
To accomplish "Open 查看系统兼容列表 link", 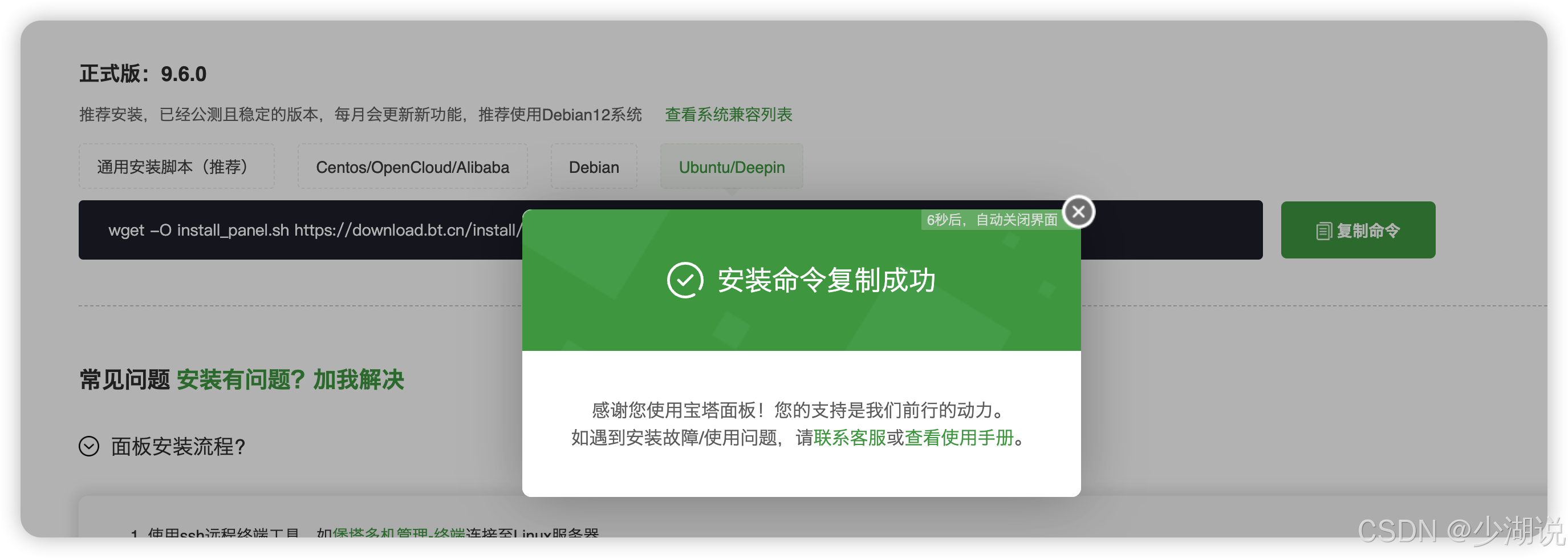I will coord(728,115).
